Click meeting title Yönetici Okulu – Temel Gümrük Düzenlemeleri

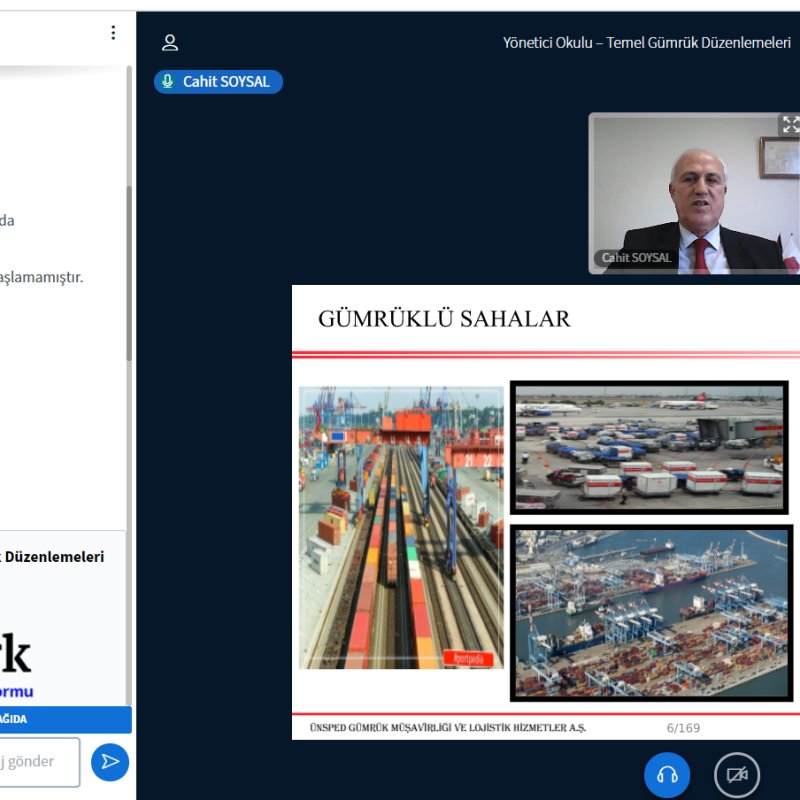(x=646, y=42)
